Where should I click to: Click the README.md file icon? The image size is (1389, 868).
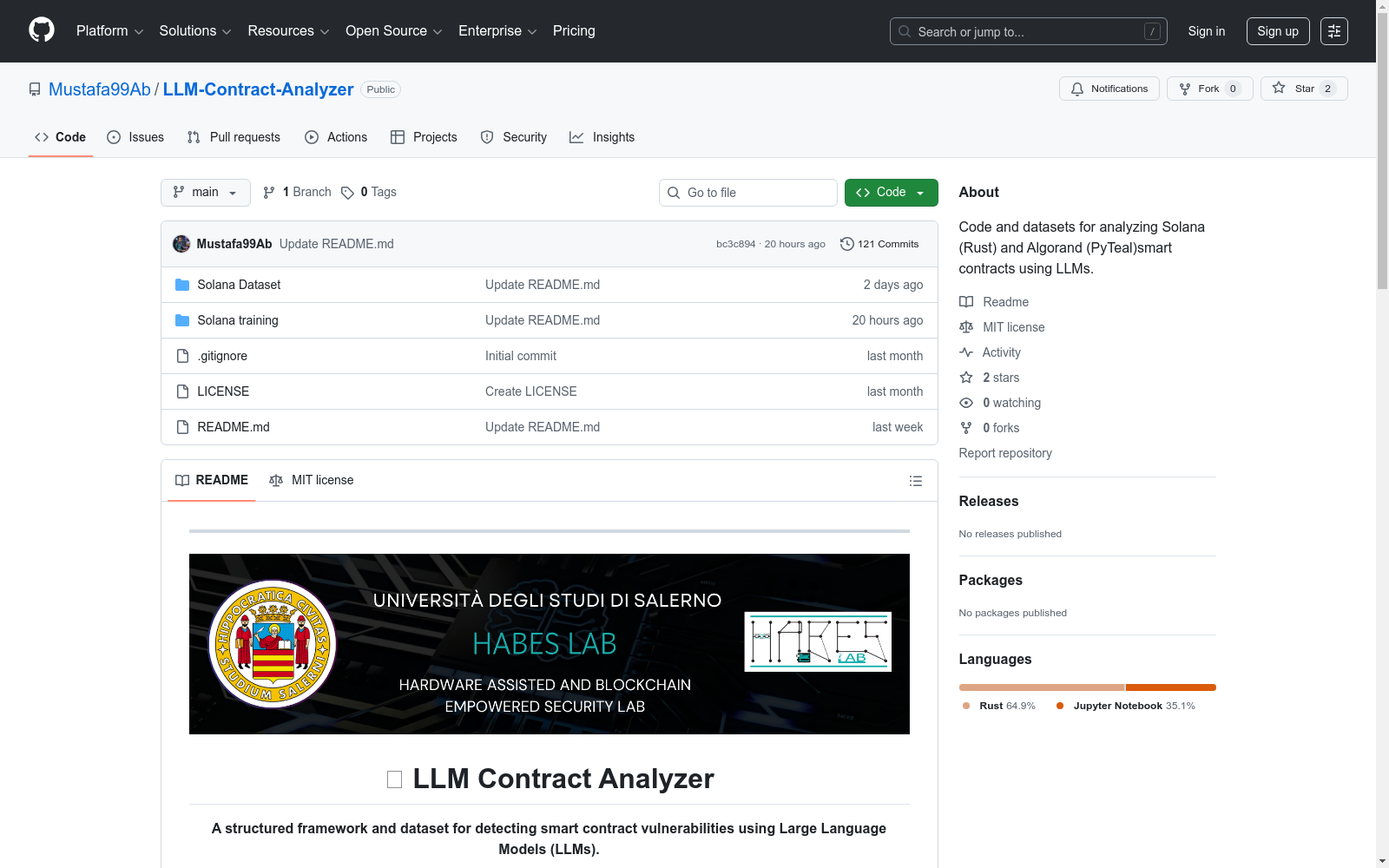click(182, 427)
